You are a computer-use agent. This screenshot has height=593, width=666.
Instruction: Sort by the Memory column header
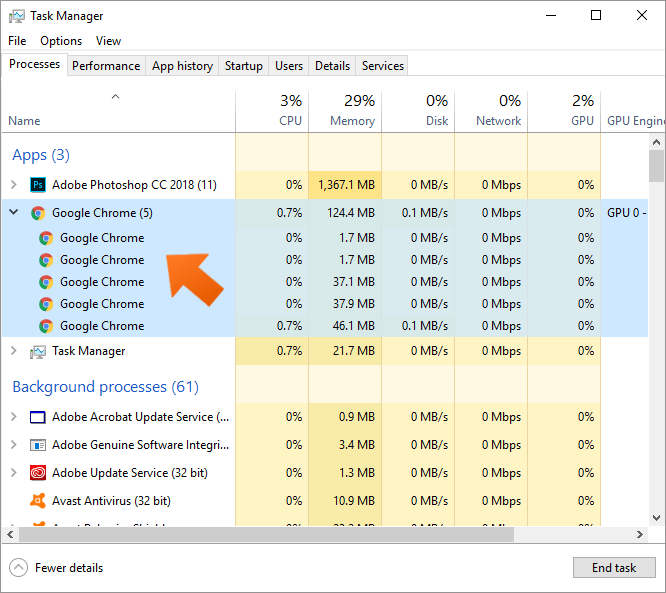345,111
